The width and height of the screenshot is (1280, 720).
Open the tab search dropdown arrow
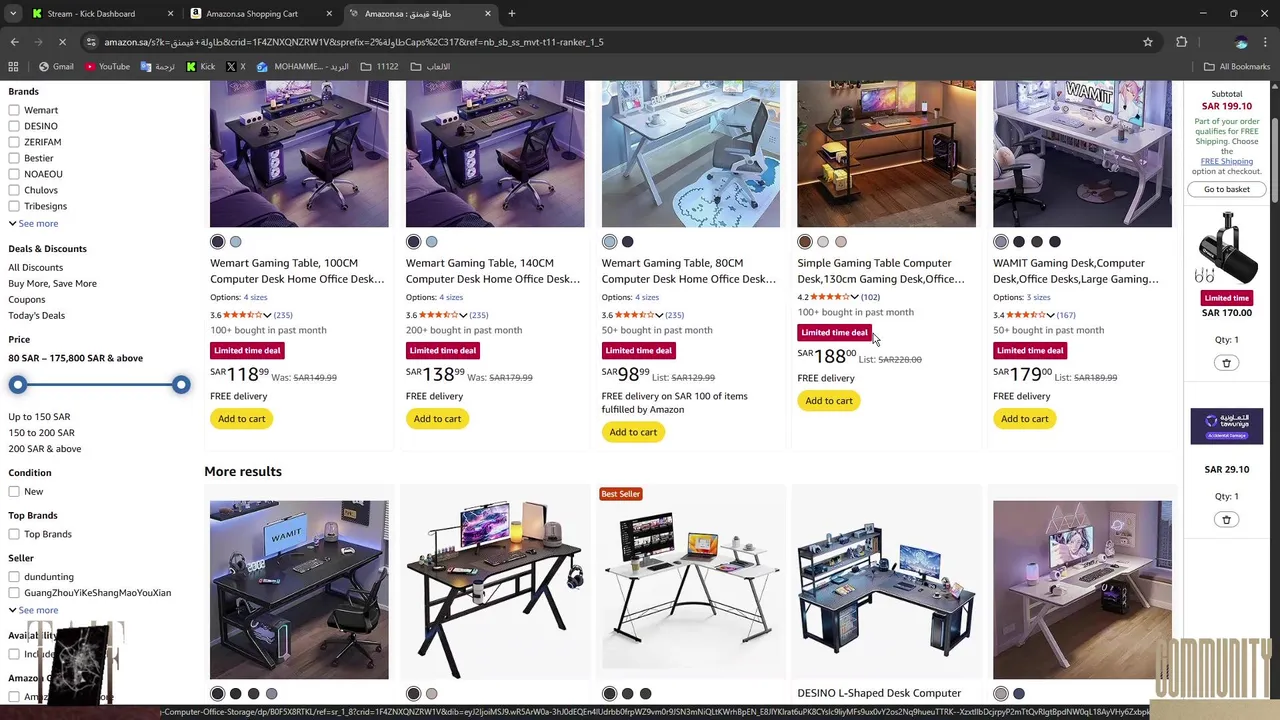click(14, 14)
